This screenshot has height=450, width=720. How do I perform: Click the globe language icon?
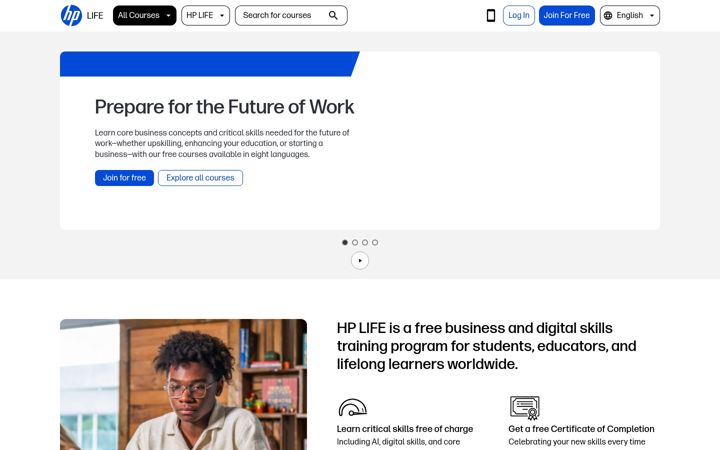tap(608, 16)
